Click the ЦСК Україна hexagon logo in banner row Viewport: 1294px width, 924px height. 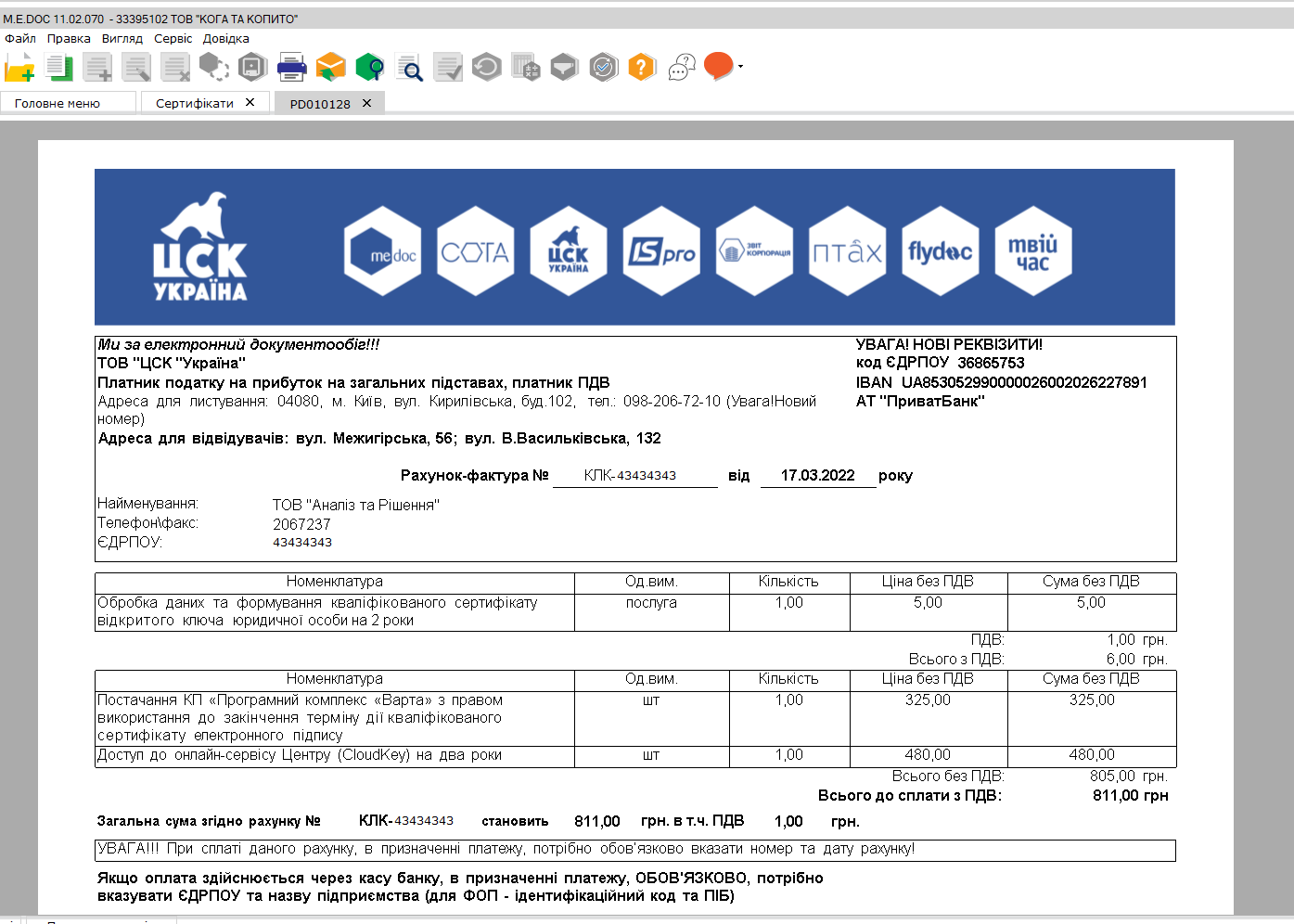(x=569, y=251)
